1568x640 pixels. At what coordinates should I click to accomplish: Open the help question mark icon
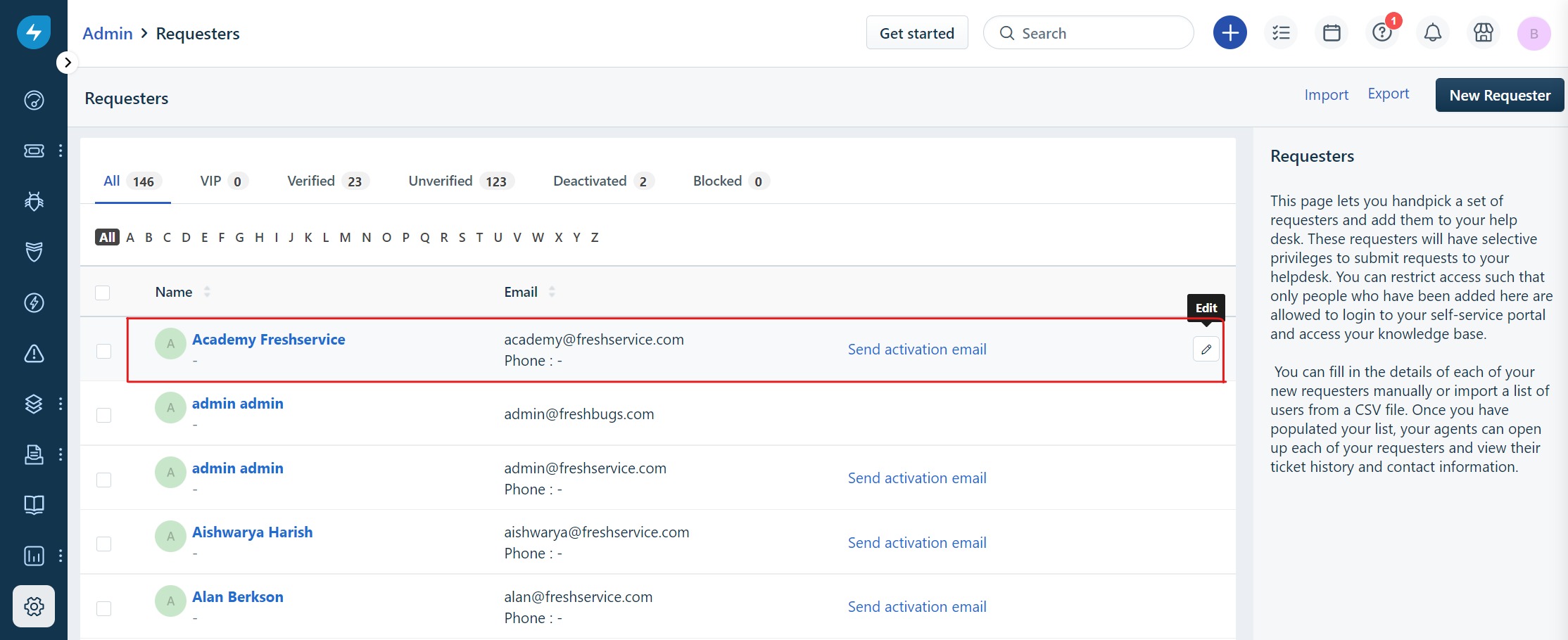pyautogui.click(x=1382, y=33)
